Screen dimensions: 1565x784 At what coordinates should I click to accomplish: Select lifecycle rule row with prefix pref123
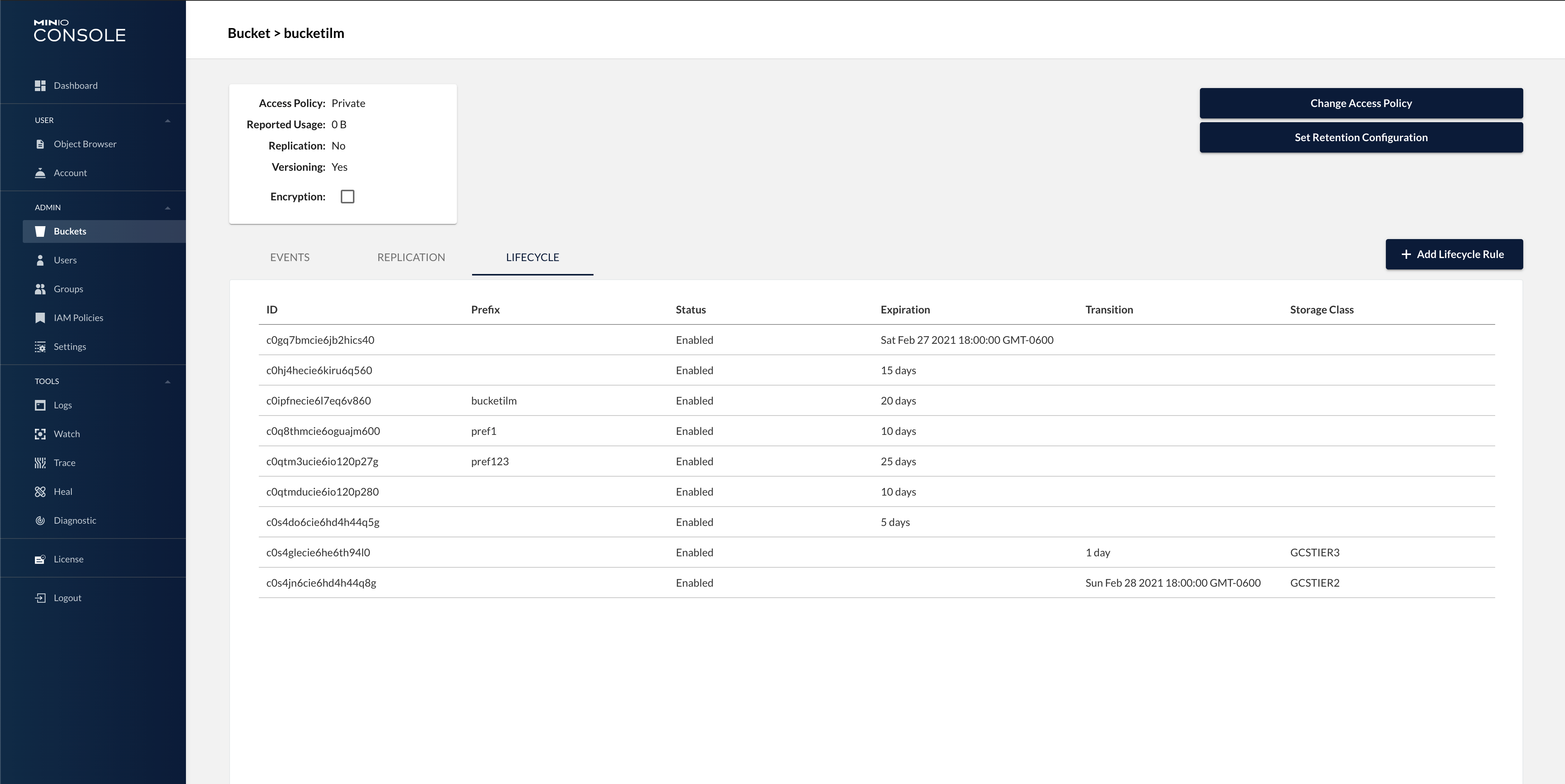pyautogui.click(x=490, y=461)
